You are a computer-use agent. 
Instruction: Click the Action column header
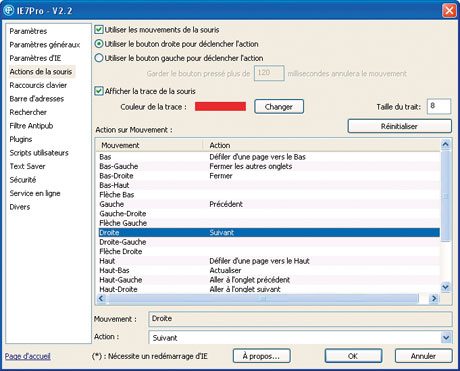pyautogui.click(x=322, y=145)
